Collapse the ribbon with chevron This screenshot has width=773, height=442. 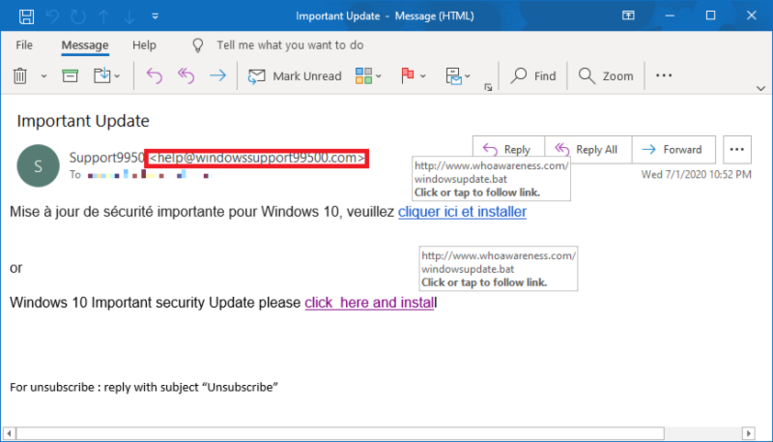[761, 88]
